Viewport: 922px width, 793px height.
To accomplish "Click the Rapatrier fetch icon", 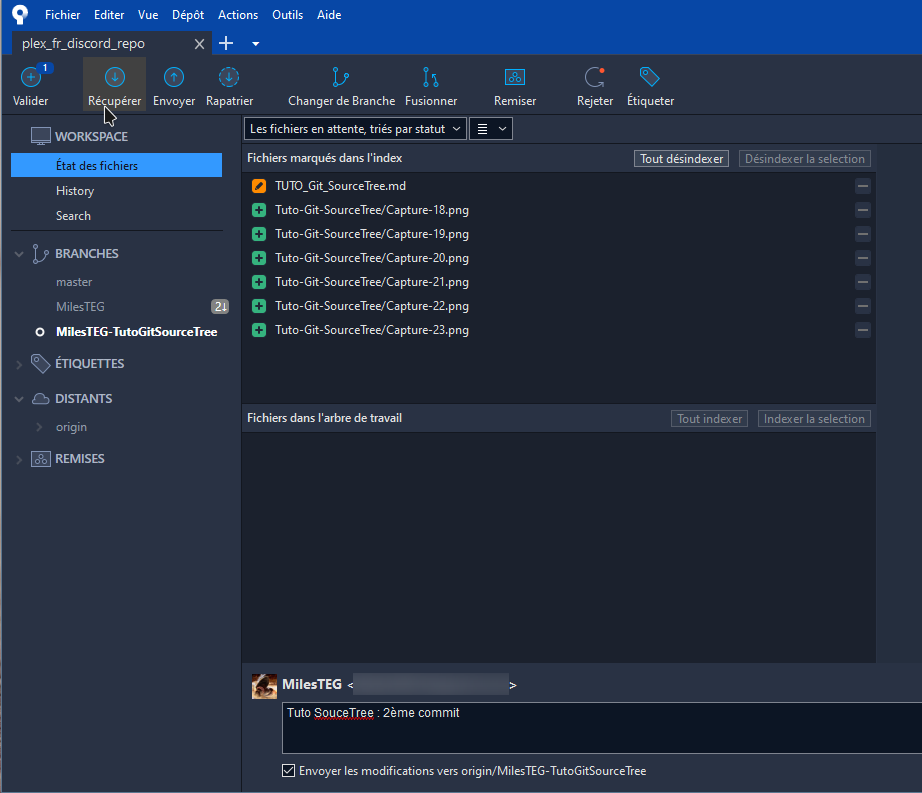I will click(229, 77).
